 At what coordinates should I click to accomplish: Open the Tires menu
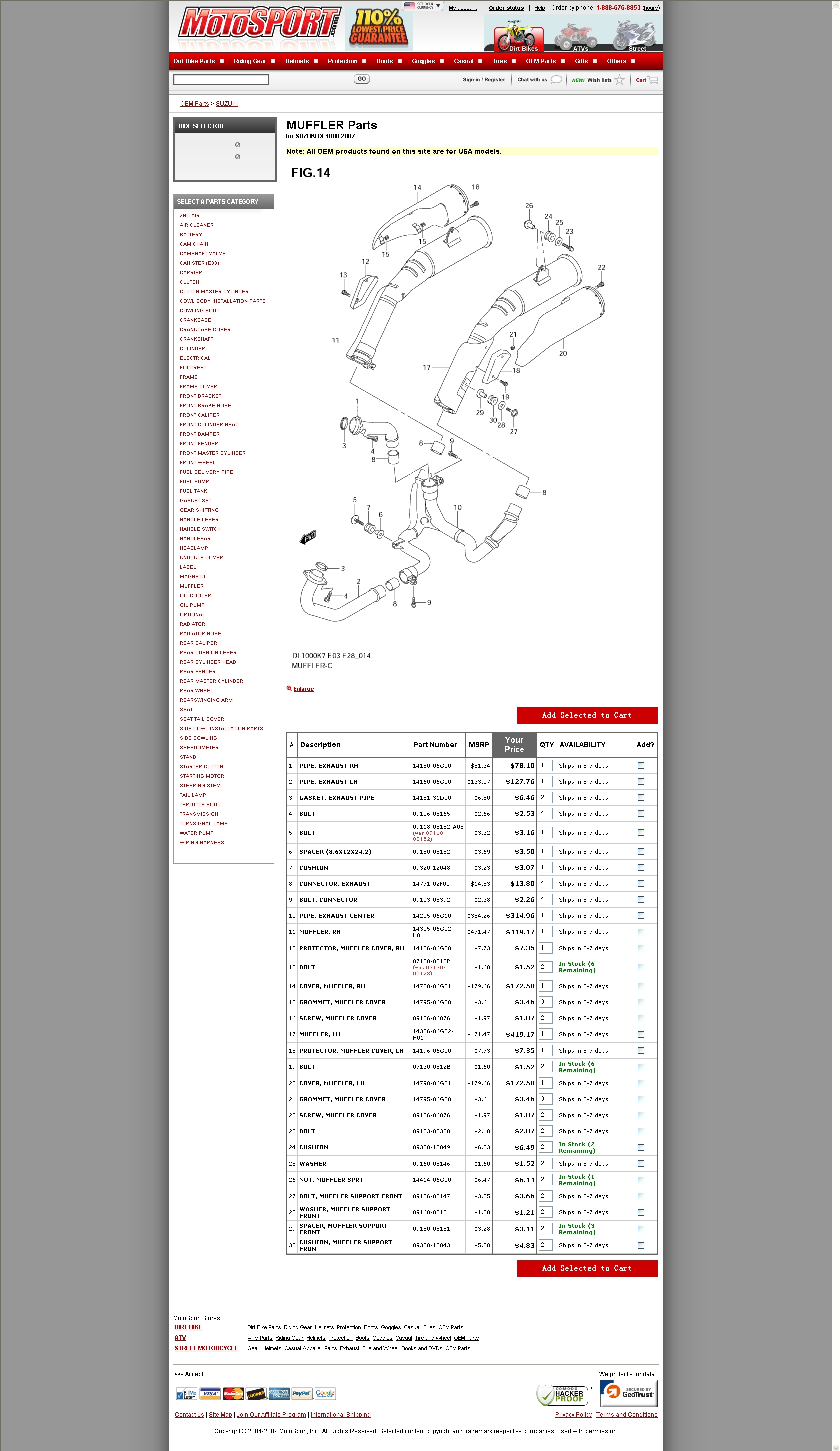(x=500, y=61)
